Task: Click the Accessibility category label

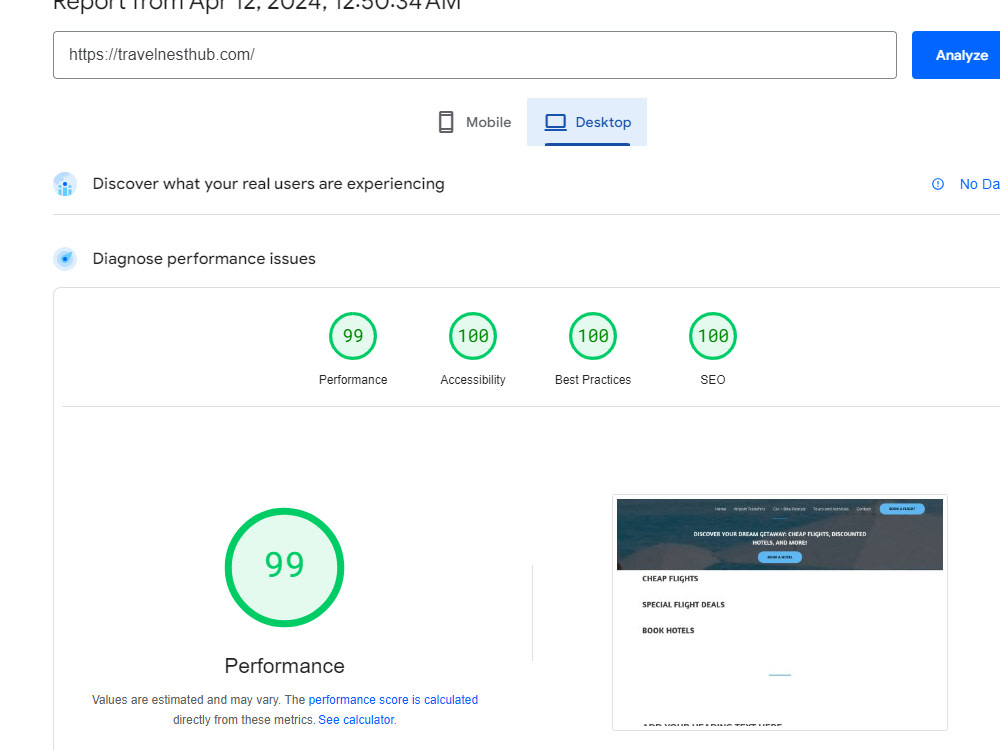Action: pos(473,379)
